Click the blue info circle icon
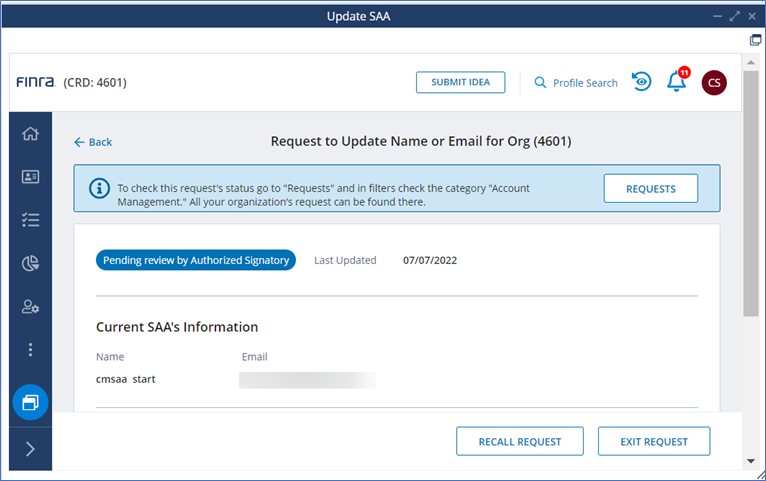766x481 pixels. 99,188
